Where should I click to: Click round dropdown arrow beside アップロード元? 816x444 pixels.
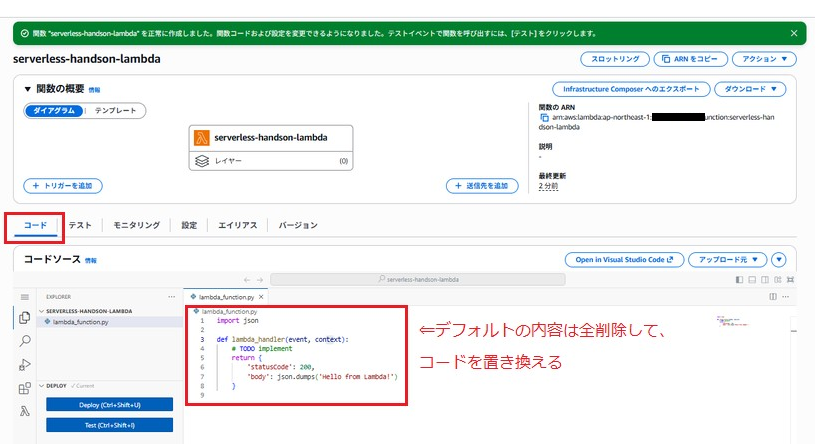(x=779, y=260)
